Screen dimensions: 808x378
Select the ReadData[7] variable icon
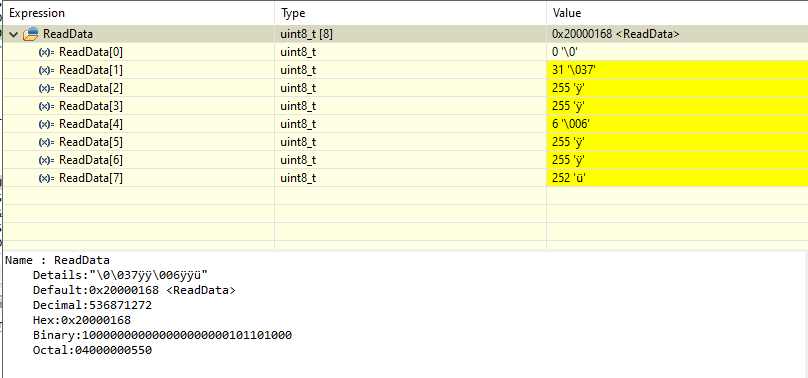pos(47,178)
